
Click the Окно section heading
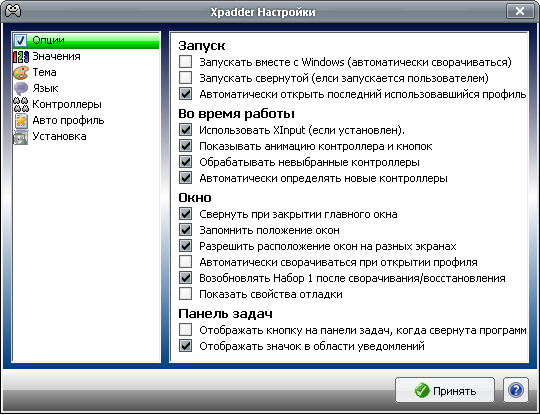pos(195,198)
